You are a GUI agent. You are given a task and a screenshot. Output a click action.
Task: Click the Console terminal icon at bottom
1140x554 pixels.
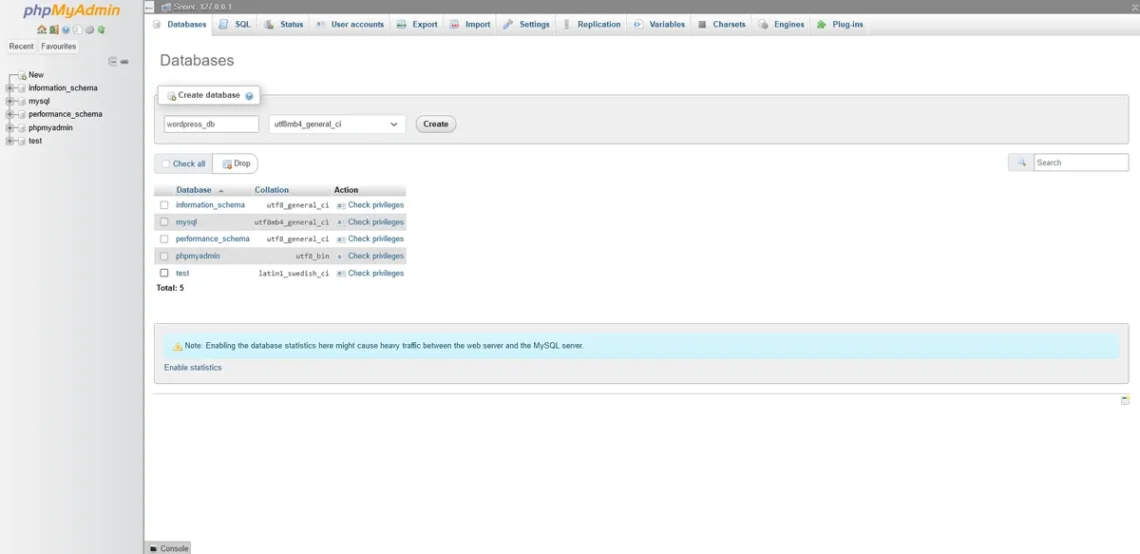pos(153,549)
